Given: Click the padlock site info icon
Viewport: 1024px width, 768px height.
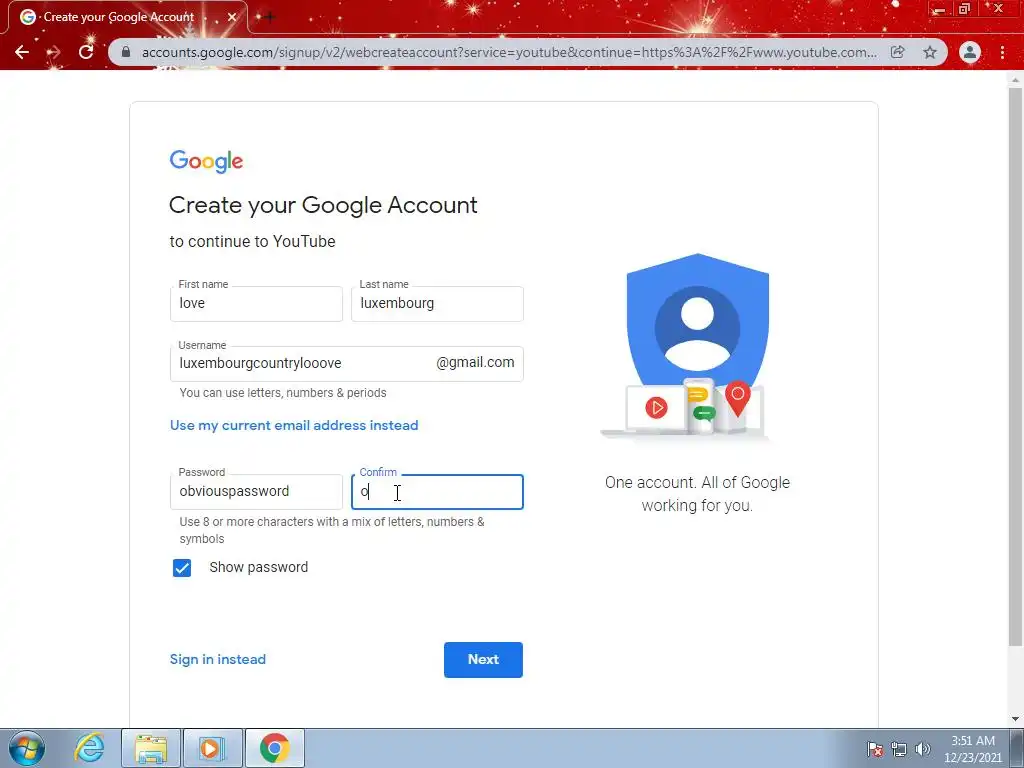Looking at the screenshot, I should tap(126, 52).
